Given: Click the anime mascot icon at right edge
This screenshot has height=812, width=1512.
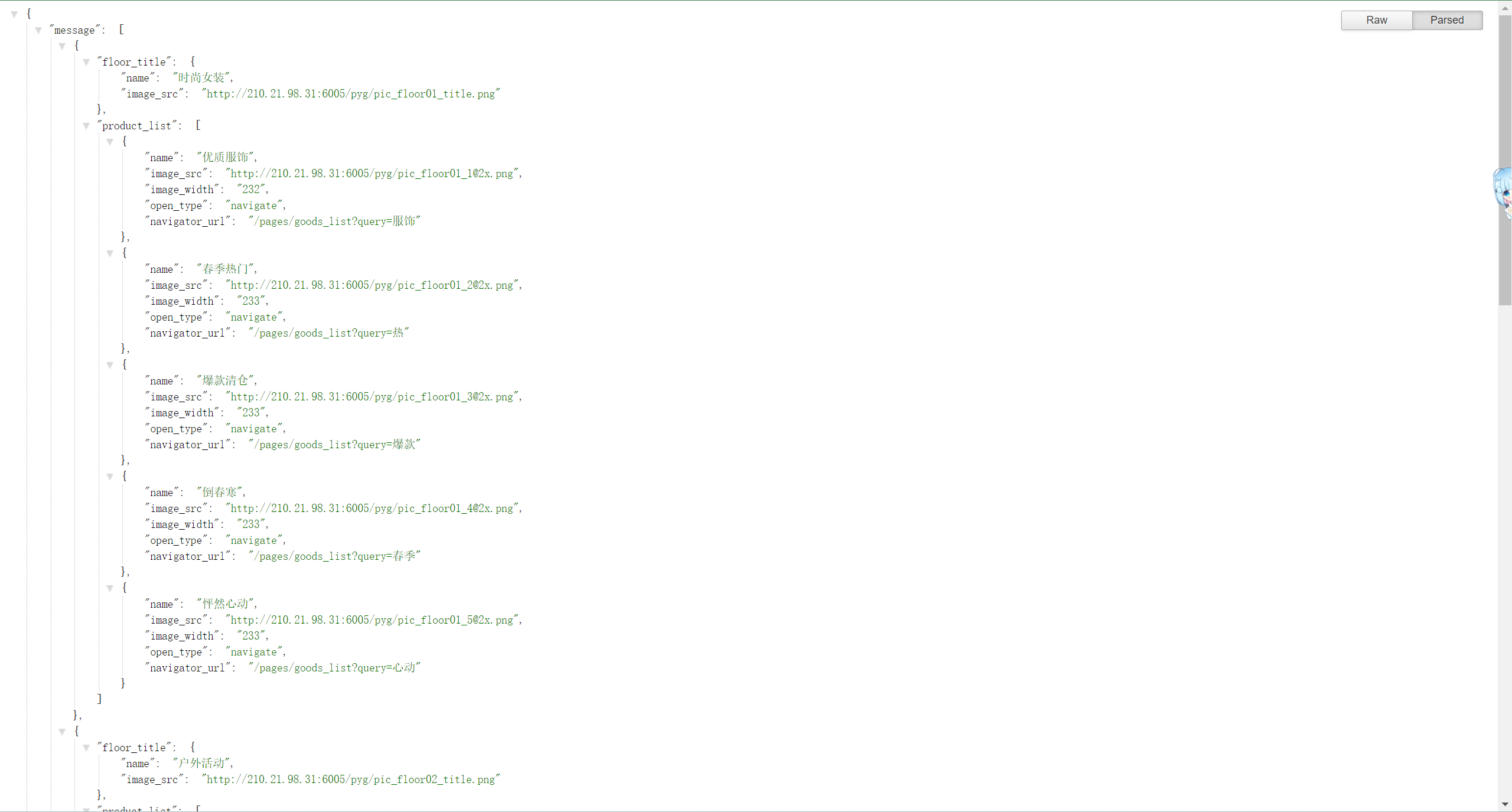Looking at the screenshot, I should 1503,192.
